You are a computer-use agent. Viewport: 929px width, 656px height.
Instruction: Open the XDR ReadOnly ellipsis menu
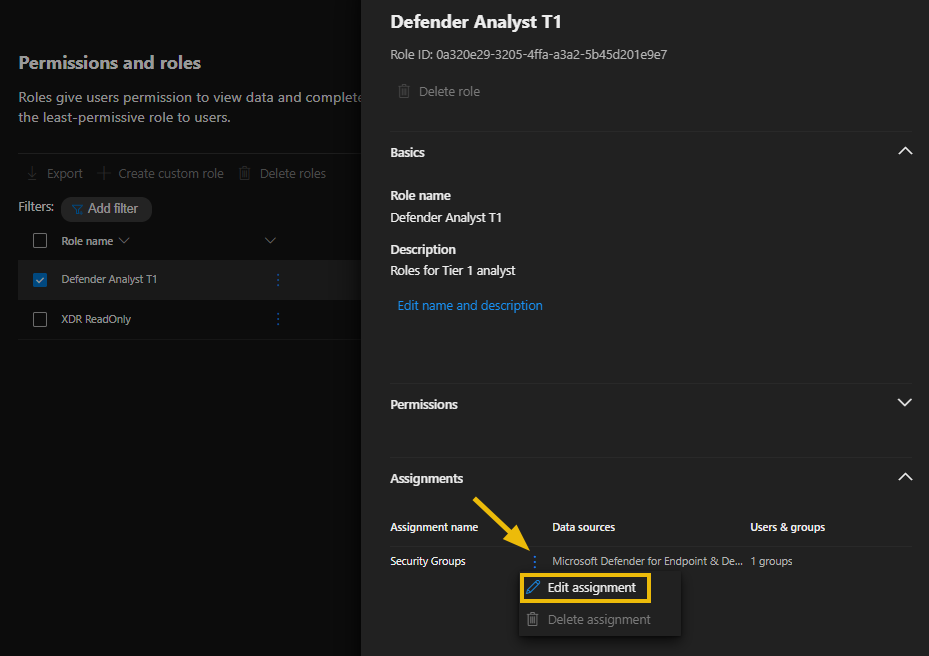(278, 319)
